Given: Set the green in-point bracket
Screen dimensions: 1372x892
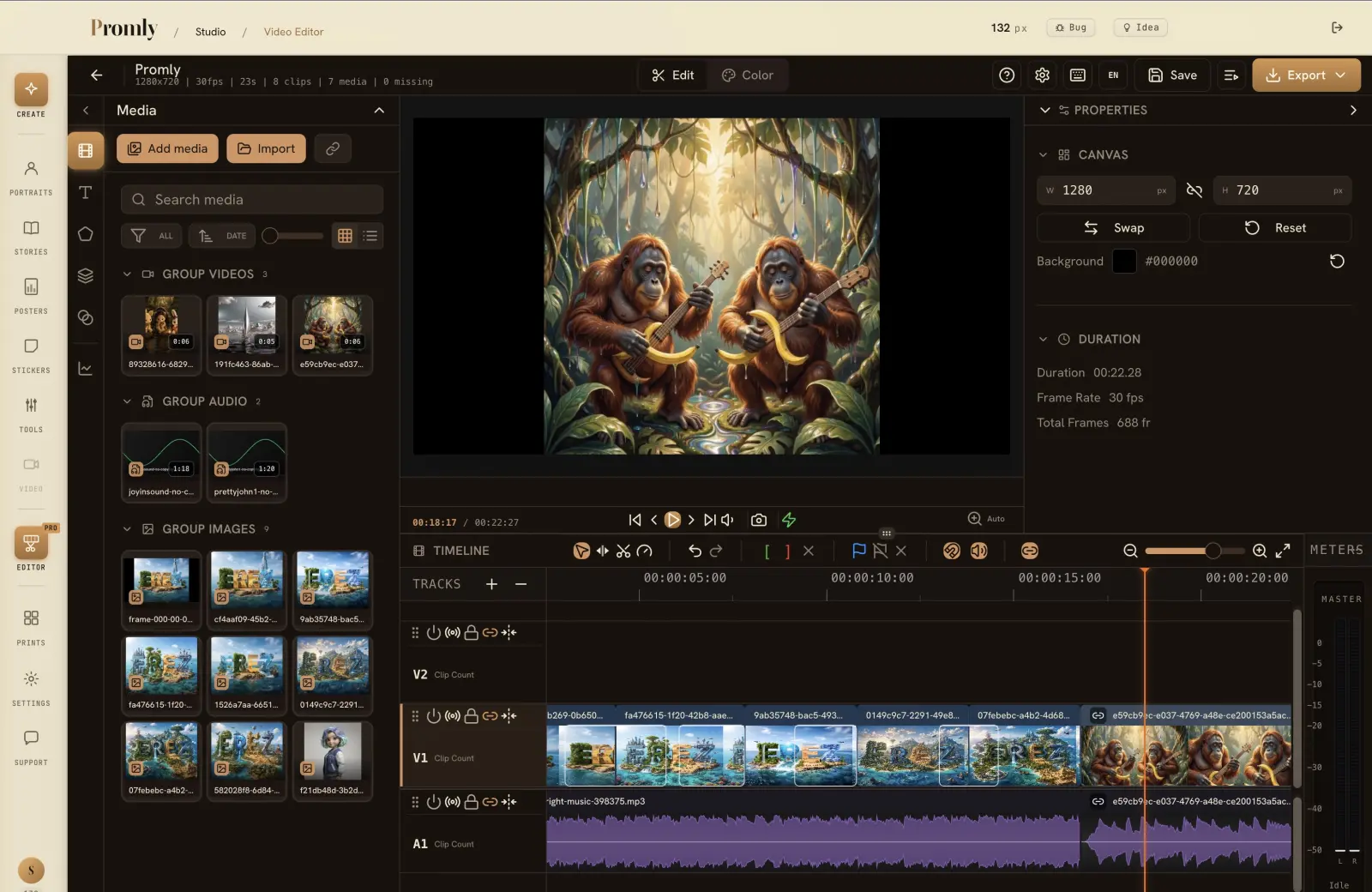Looking at the screenshot, I should tap(767, 551).
